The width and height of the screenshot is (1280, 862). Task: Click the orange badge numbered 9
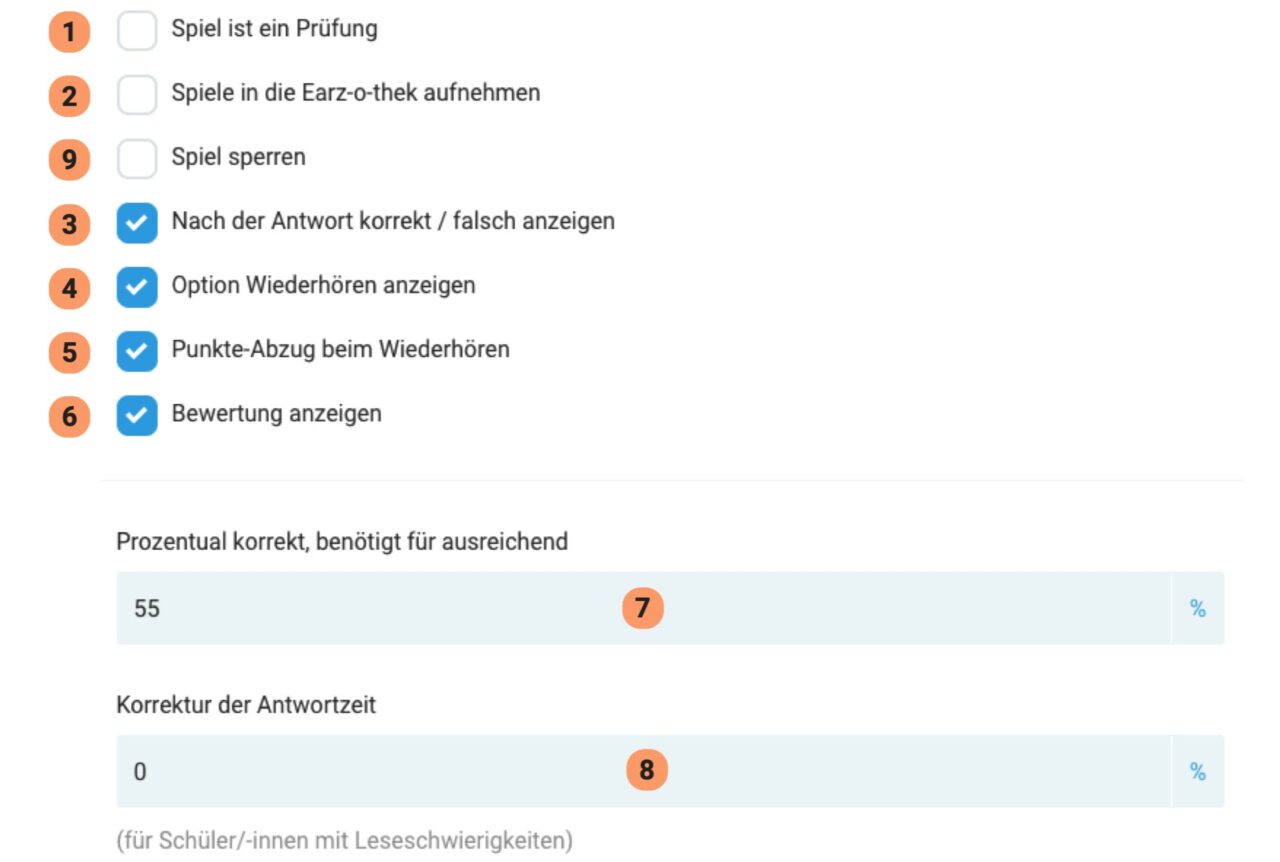click(68, 159)
